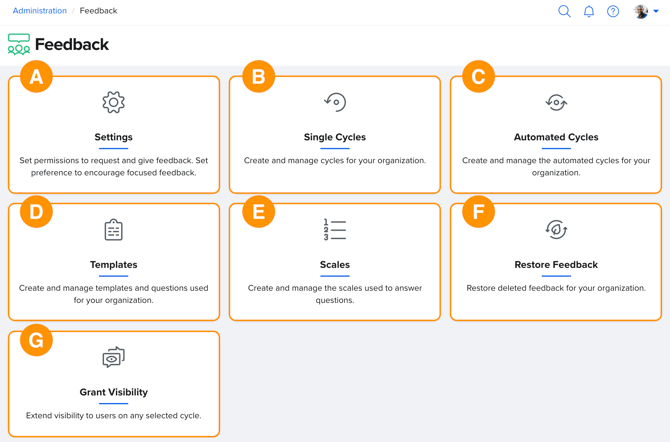The height and width of the screenshot is (442, 670).
Task: Open the Settings card title
Action: click(113, 137)
